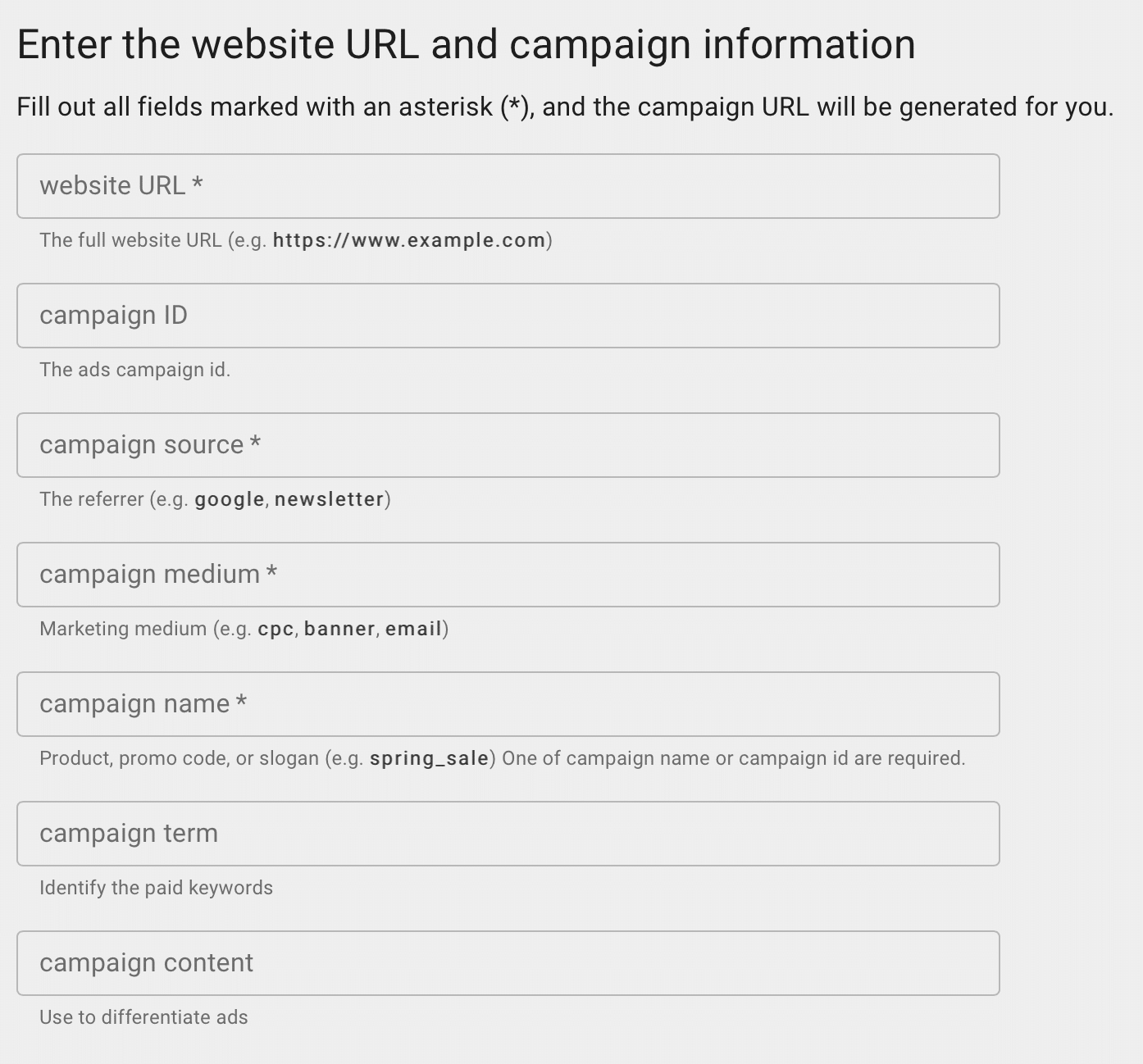1143x1064 pixels.
Task: Click the bold "banner" medium example
Action: click(339, 629)
